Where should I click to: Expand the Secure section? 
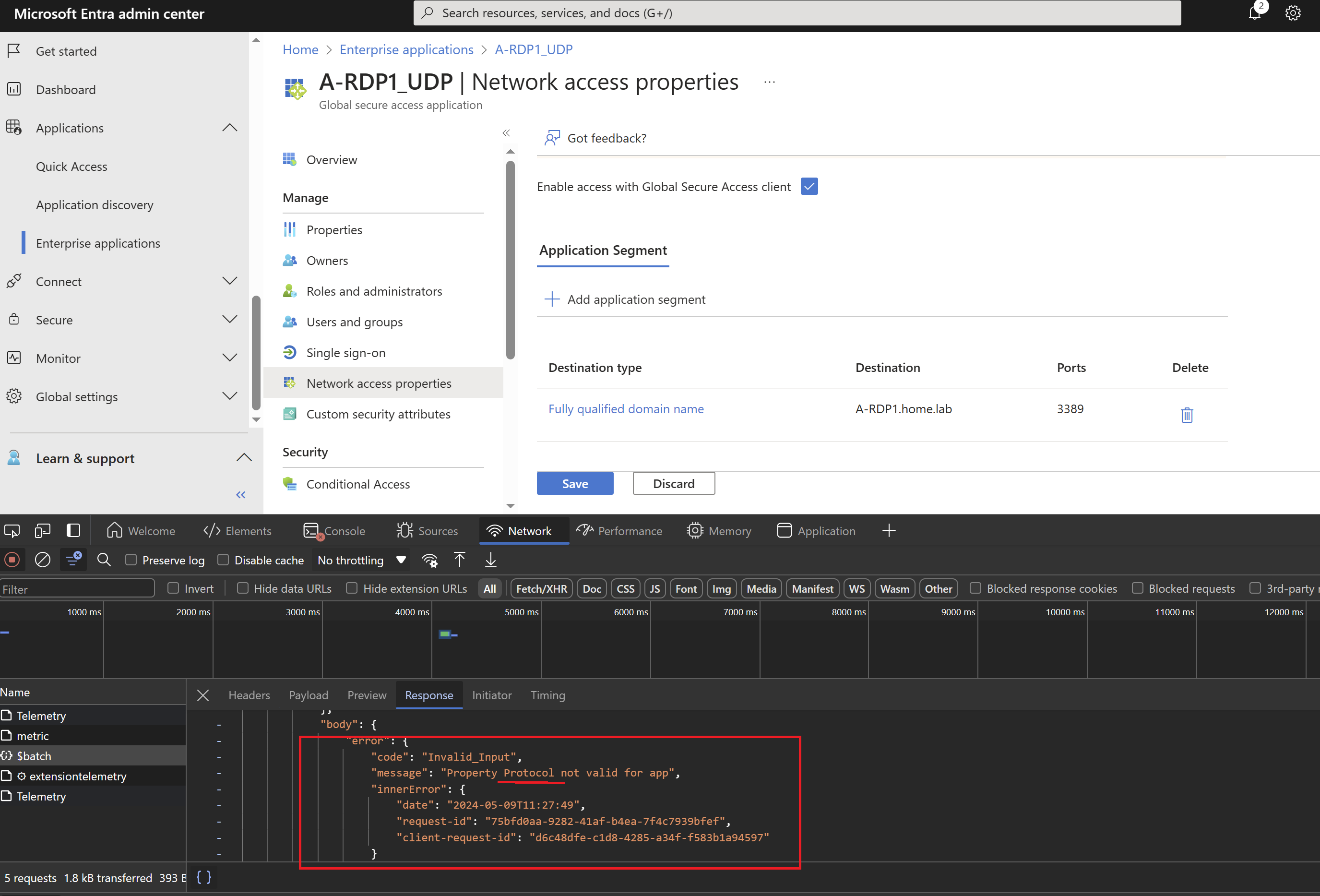coord(229,319)
